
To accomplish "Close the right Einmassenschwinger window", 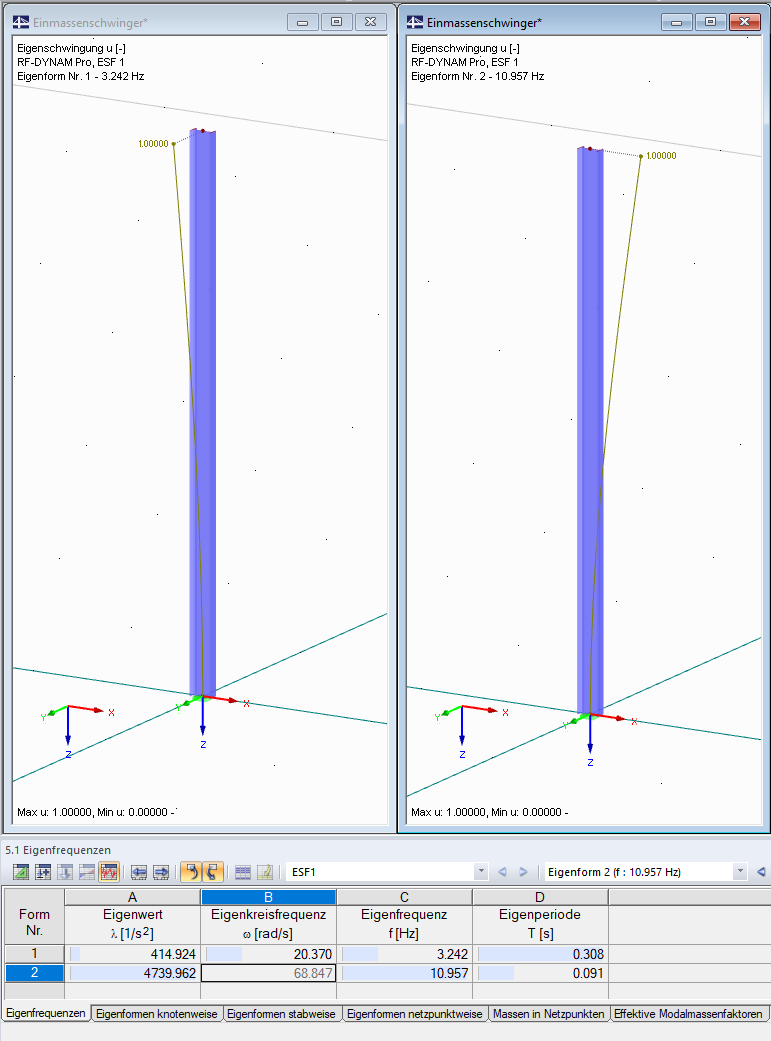I will [744, 22].
